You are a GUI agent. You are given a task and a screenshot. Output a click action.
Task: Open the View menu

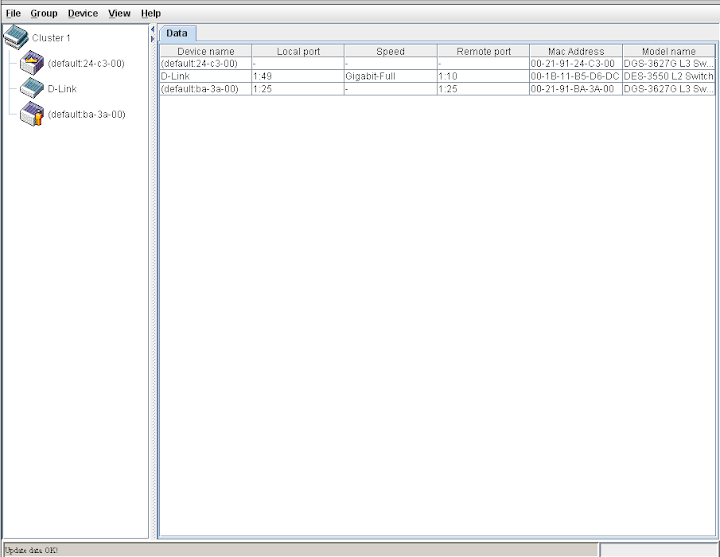click(x=119, y=14)
